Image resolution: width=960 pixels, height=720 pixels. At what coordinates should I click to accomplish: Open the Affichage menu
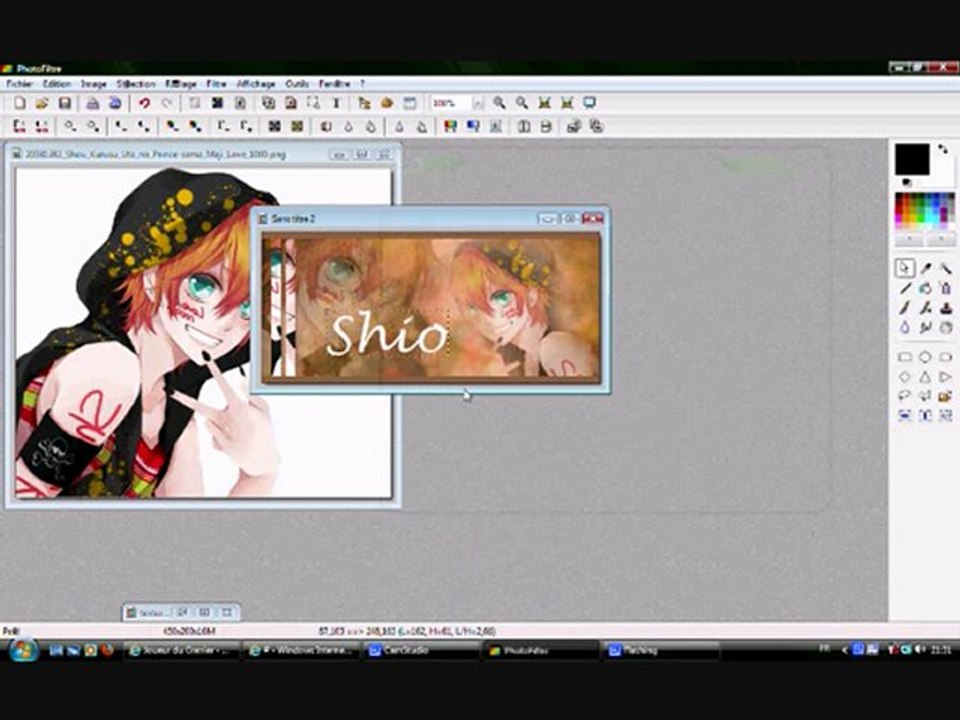point(256,84)
